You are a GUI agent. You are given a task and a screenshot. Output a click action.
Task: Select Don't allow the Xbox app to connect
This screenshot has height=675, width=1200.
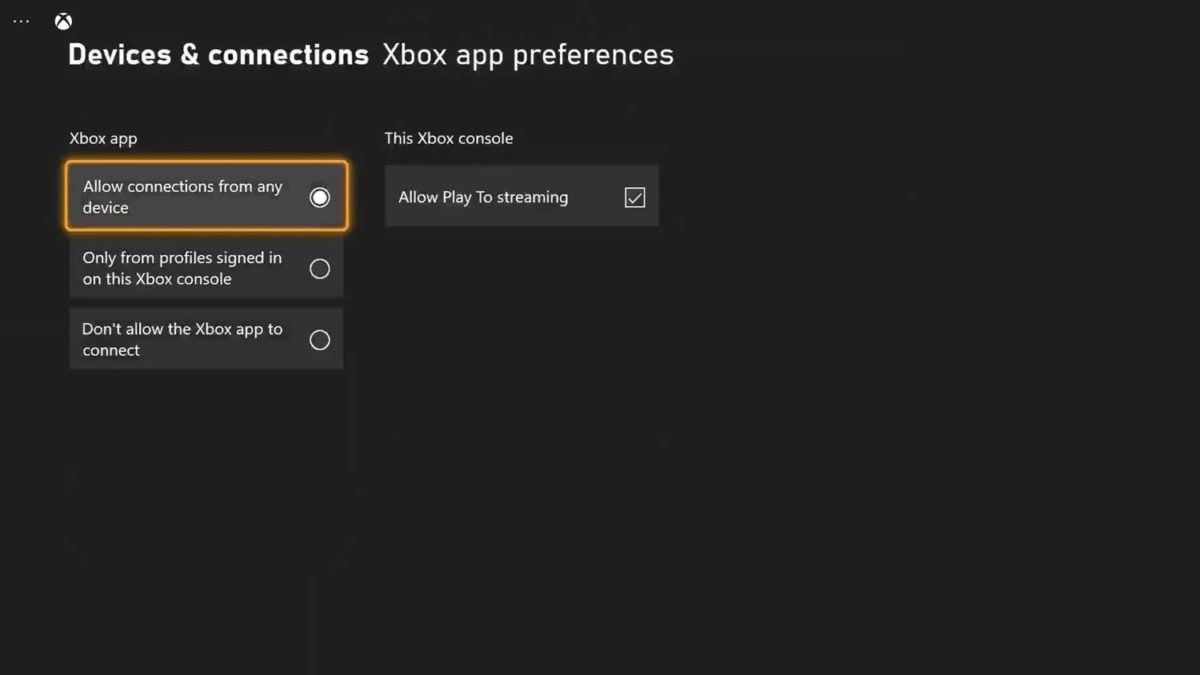206,339
